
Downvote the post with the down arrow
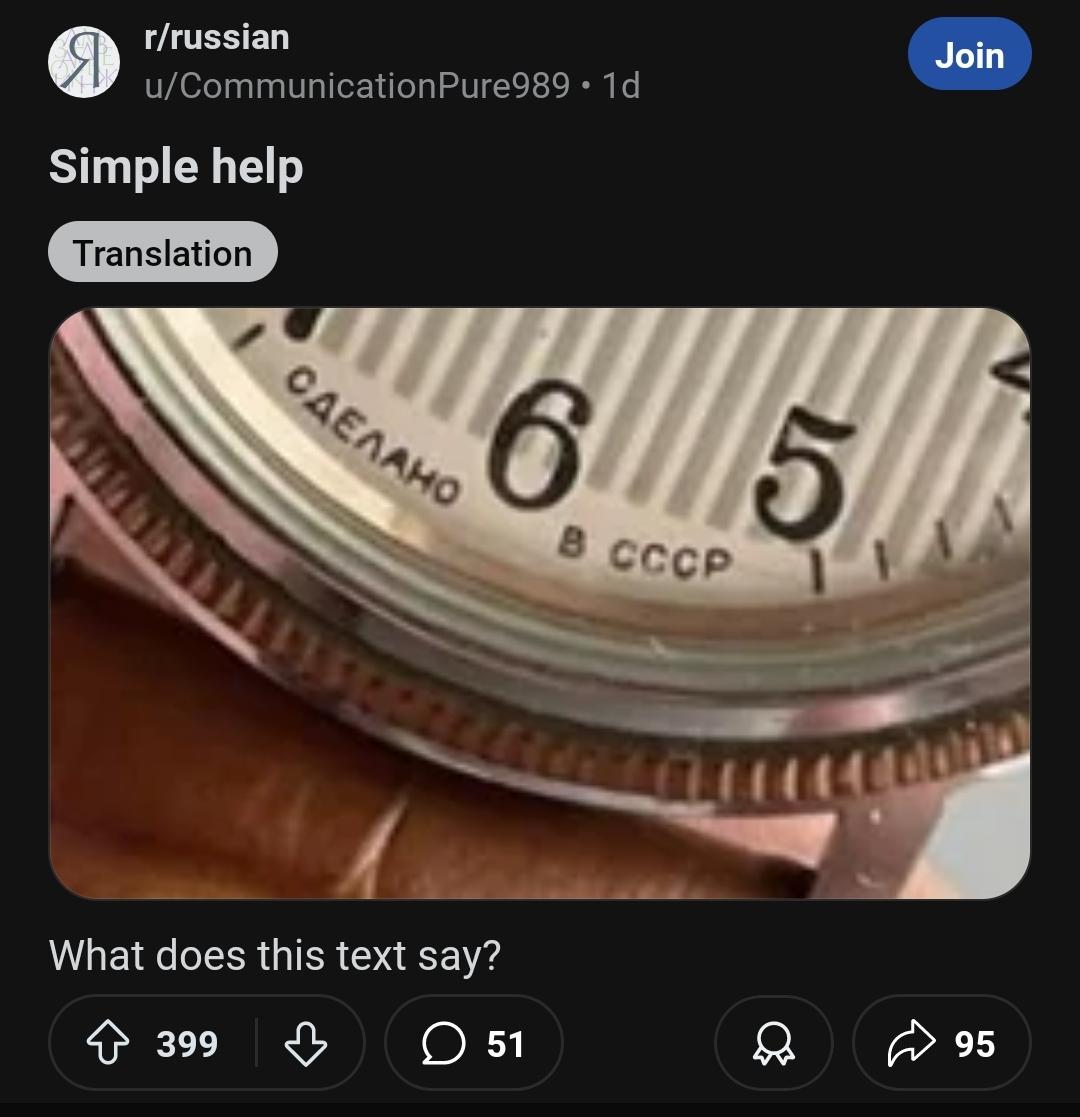(306, 1044)
